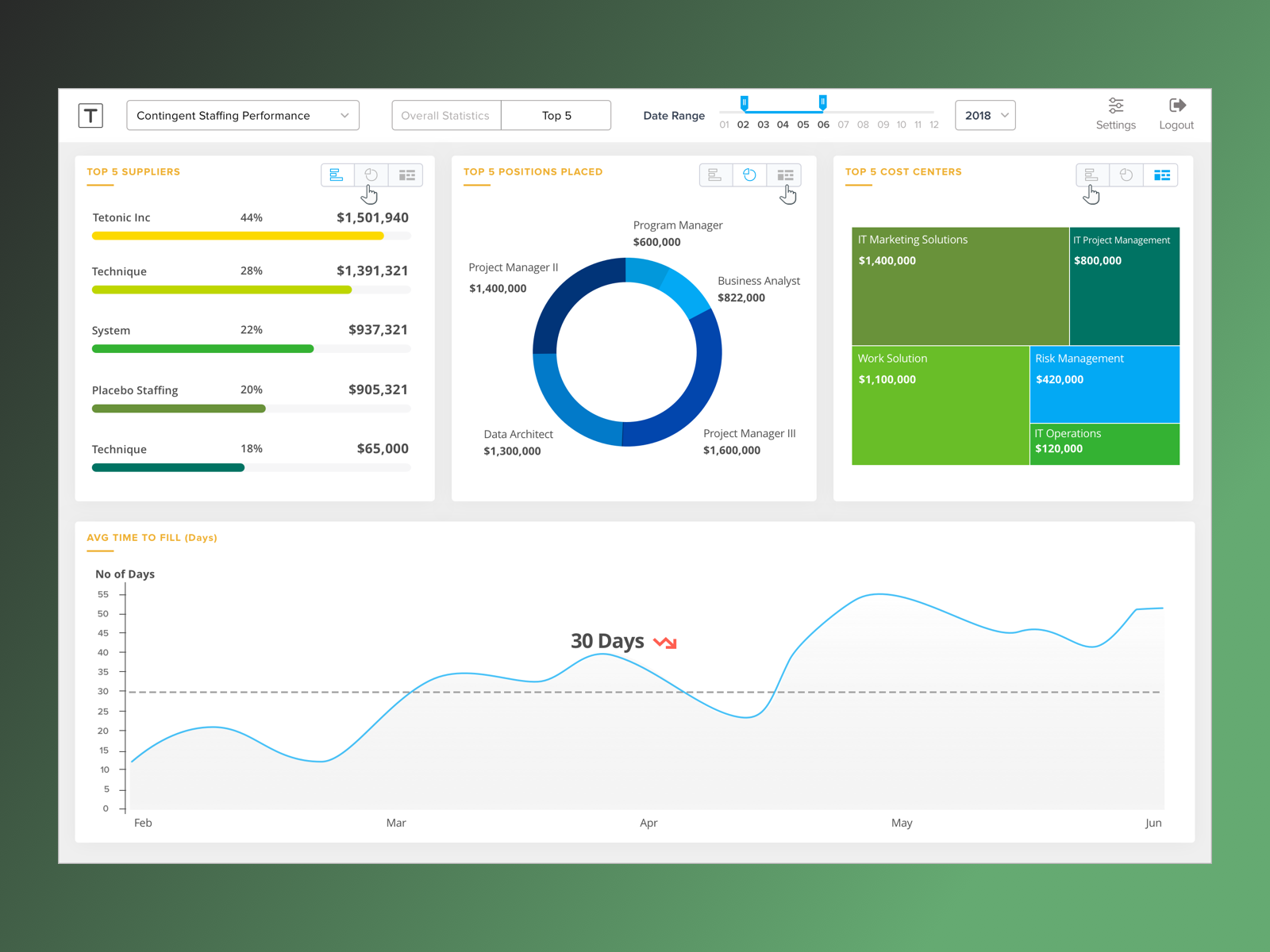Select bar chart view for Top 5 Suppliers
Screen dimensions: 1270x952
tap(337, 175)
